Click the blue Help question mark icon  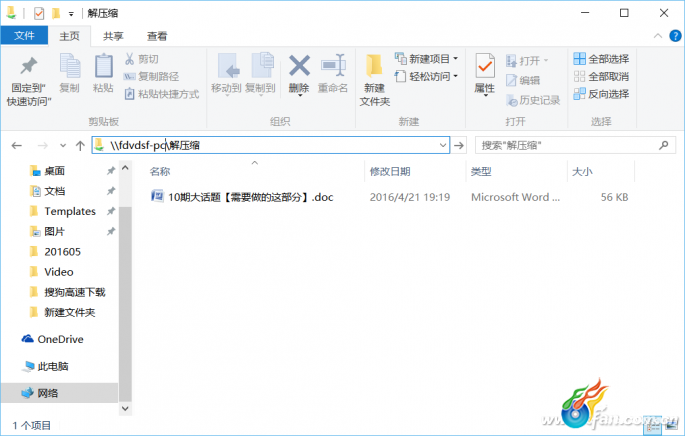pos(675,36)
